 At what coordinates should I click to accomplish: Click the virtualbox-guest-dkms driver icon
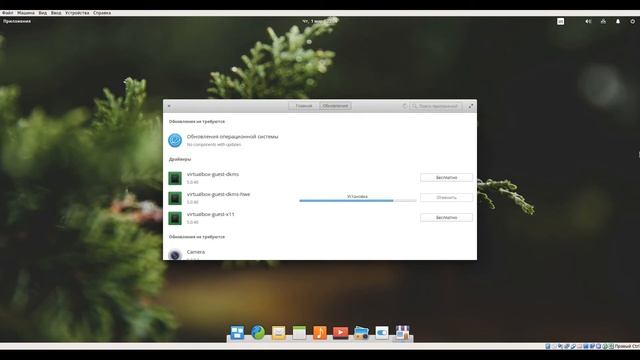point(175,178)
